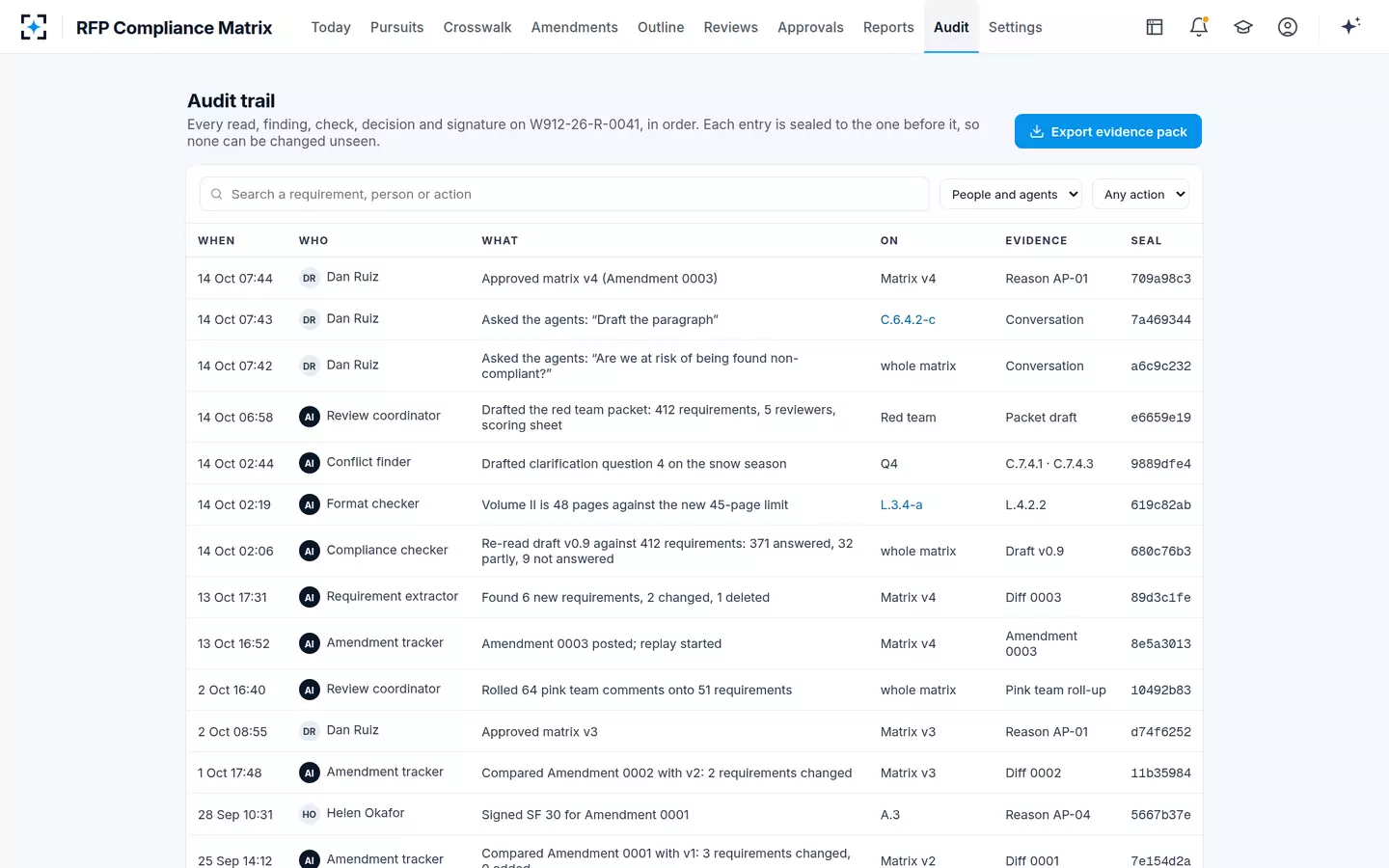Click the AI avatar beside Compliance checker

click(x=310, y=551)
